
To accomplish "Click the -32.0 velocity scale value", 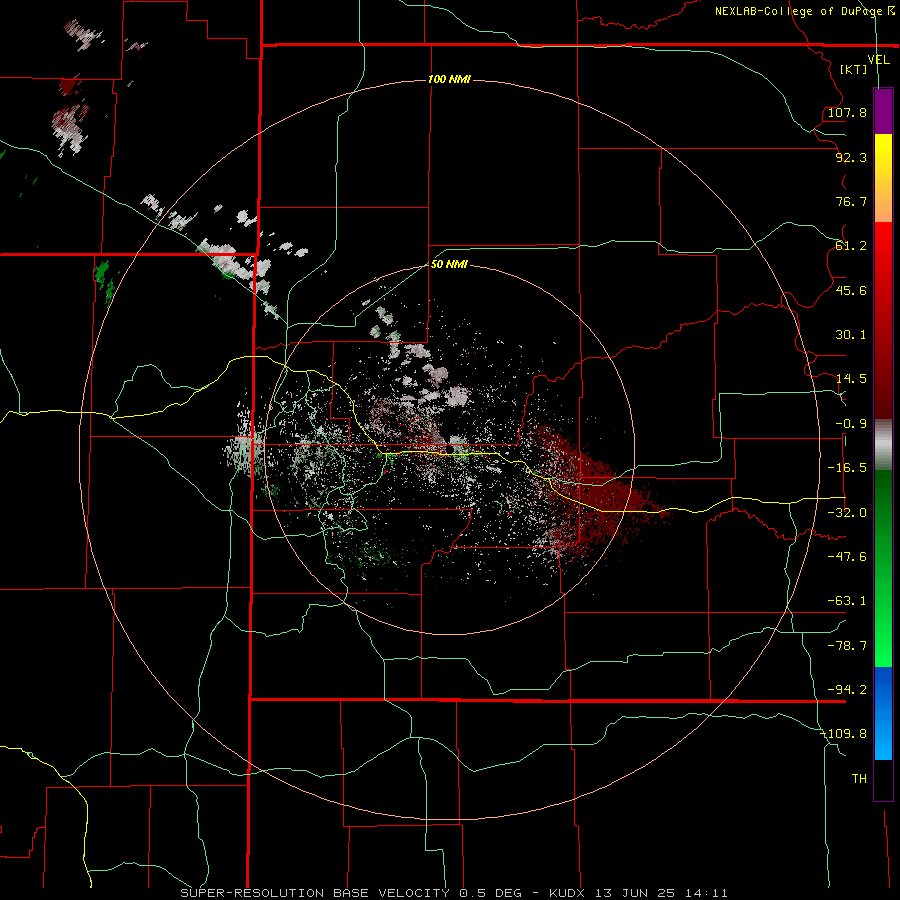I will coord(847,513).
